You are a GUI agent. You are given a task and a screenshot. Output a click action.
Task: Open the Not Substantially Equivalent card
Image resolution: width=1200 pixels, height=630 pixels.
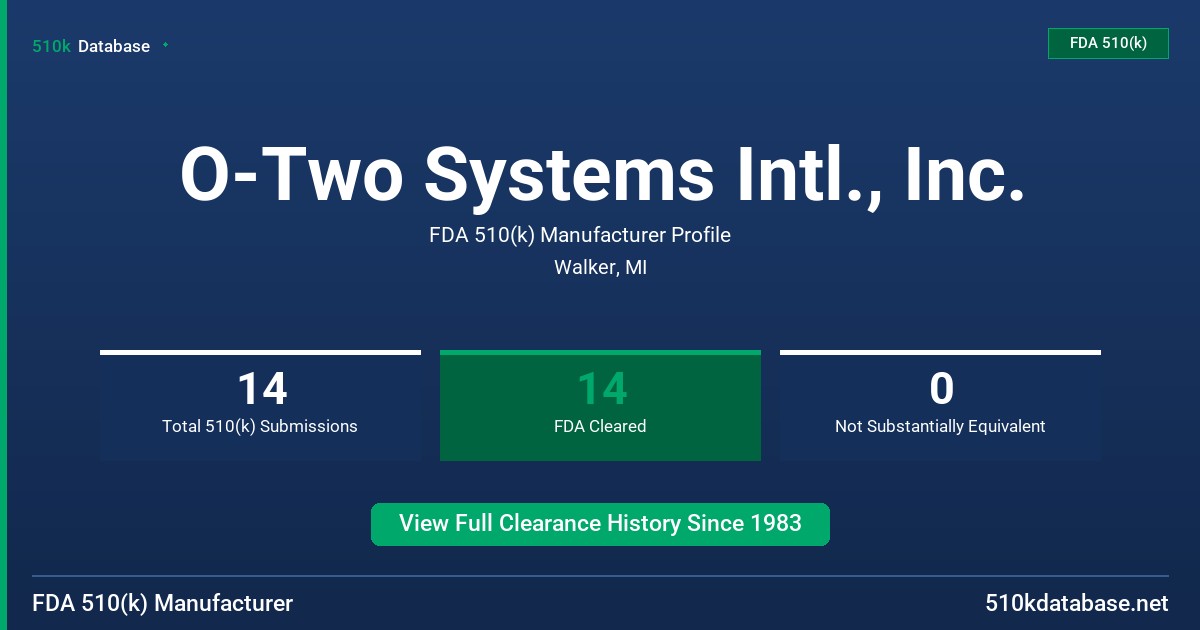[x=940, y=405]
